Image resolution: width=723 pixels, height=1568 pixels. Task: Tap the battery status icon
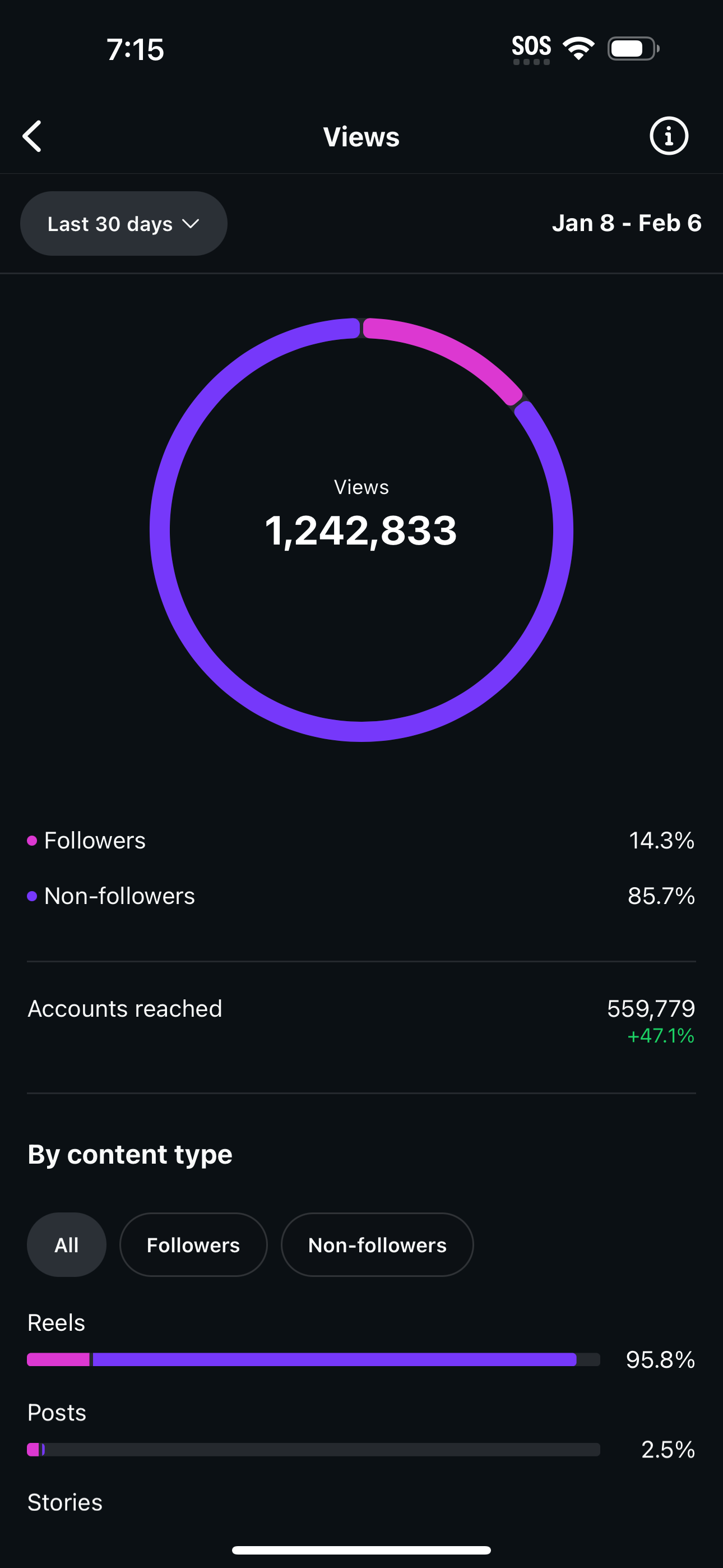tap(633, 48)
